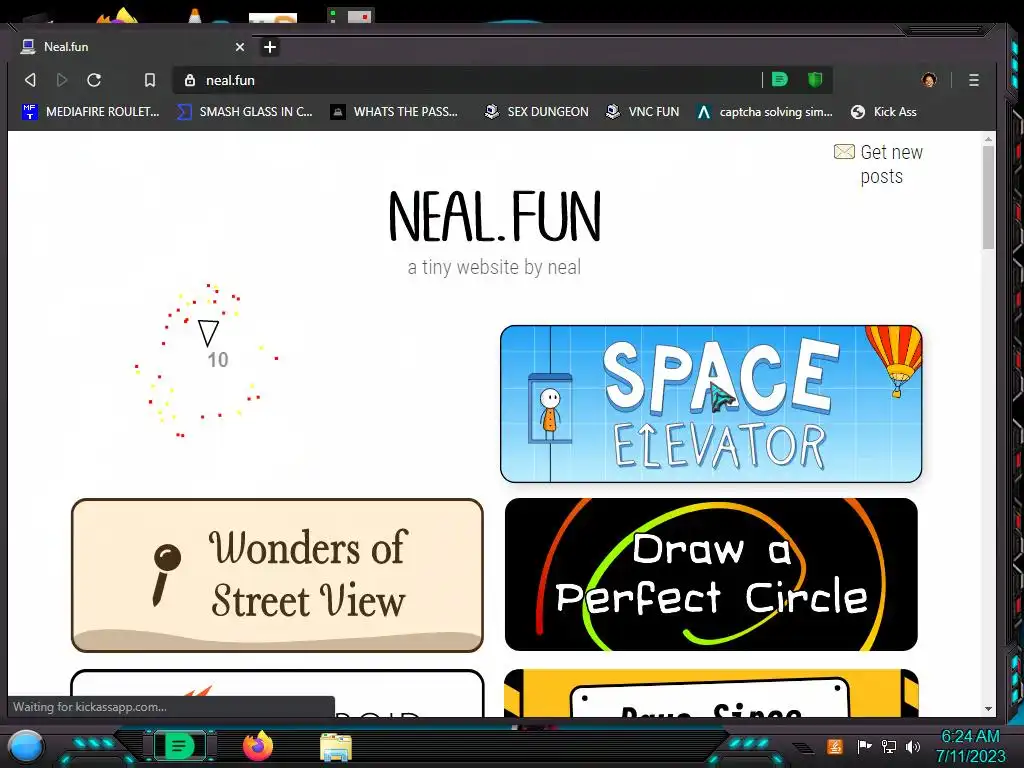Open the Draw a Perfect Circle card
Viewport: 1024px width, 768px height.
[711, 575]
